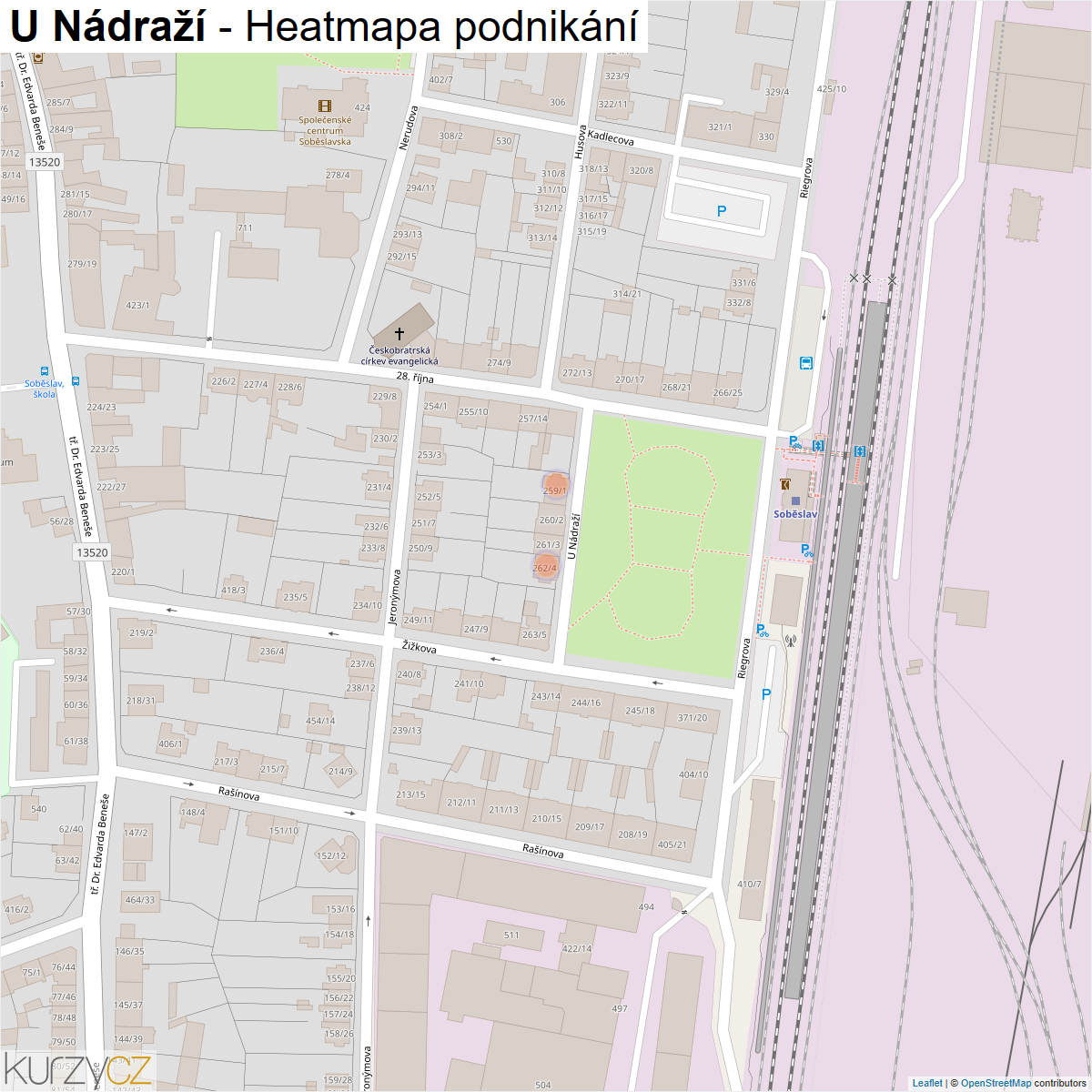Open the Leaflet attribution link
The image size is (1092, 1092).
927,1083
